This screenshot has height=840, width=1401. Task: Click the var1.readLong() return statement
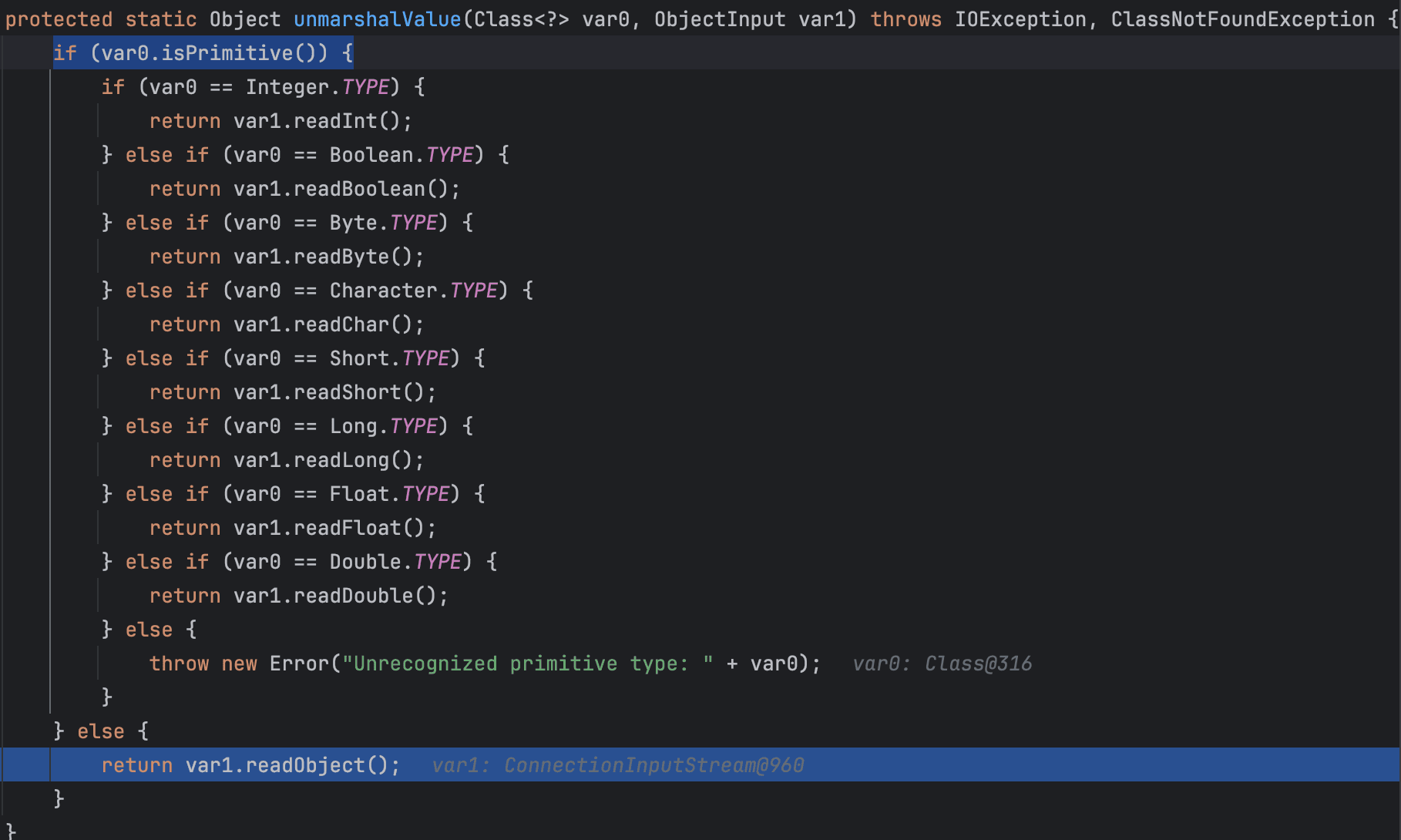[x=287, y=460]
